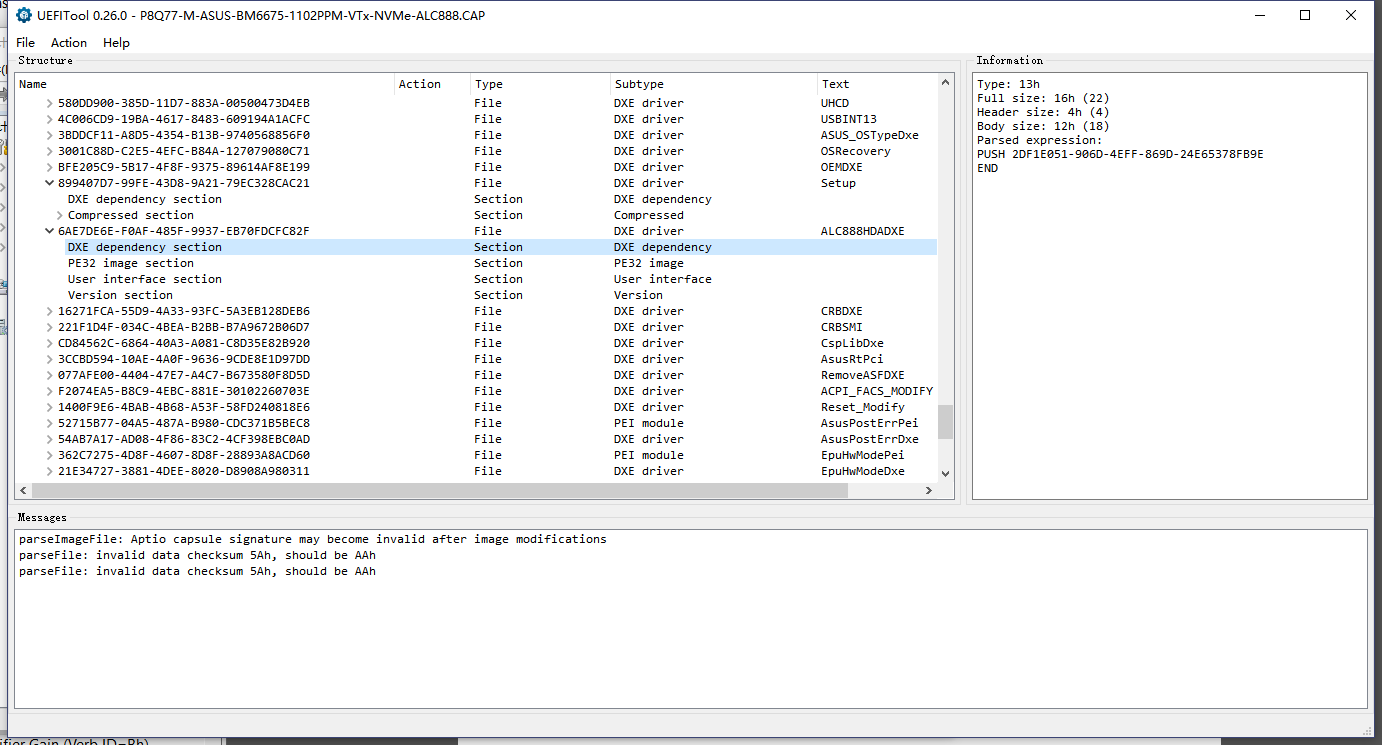
Task: Click the OSRecovery text cell
Action: coord(855,151)
